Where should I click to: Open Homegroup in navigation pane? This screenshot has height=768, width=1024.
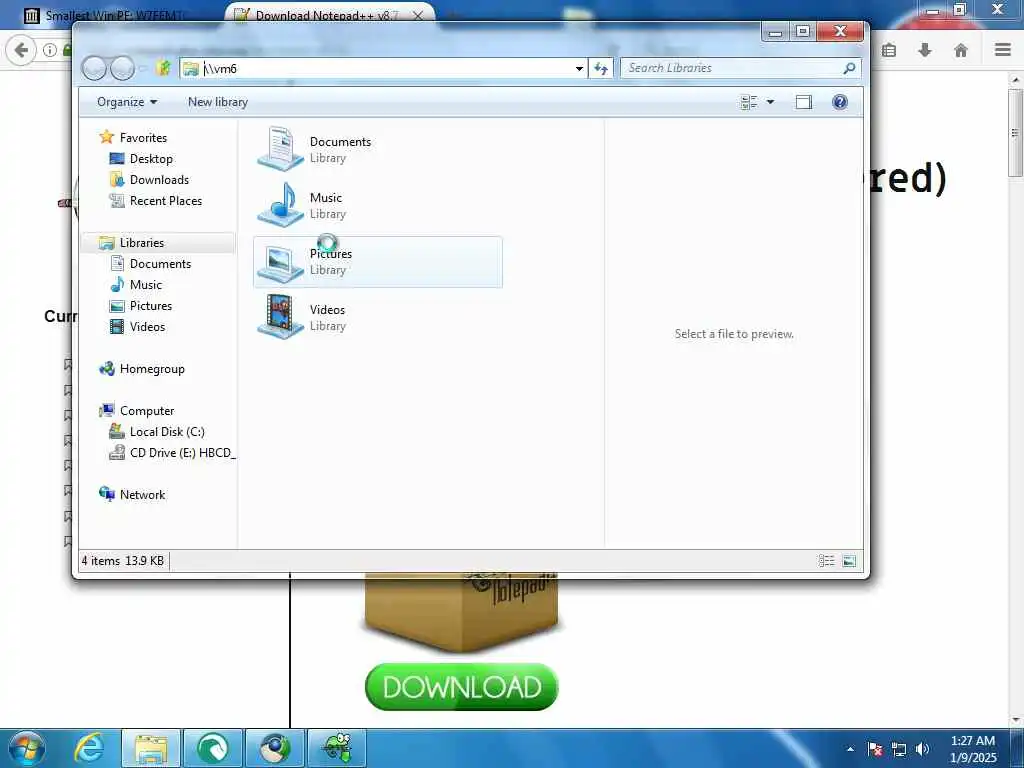152,369
